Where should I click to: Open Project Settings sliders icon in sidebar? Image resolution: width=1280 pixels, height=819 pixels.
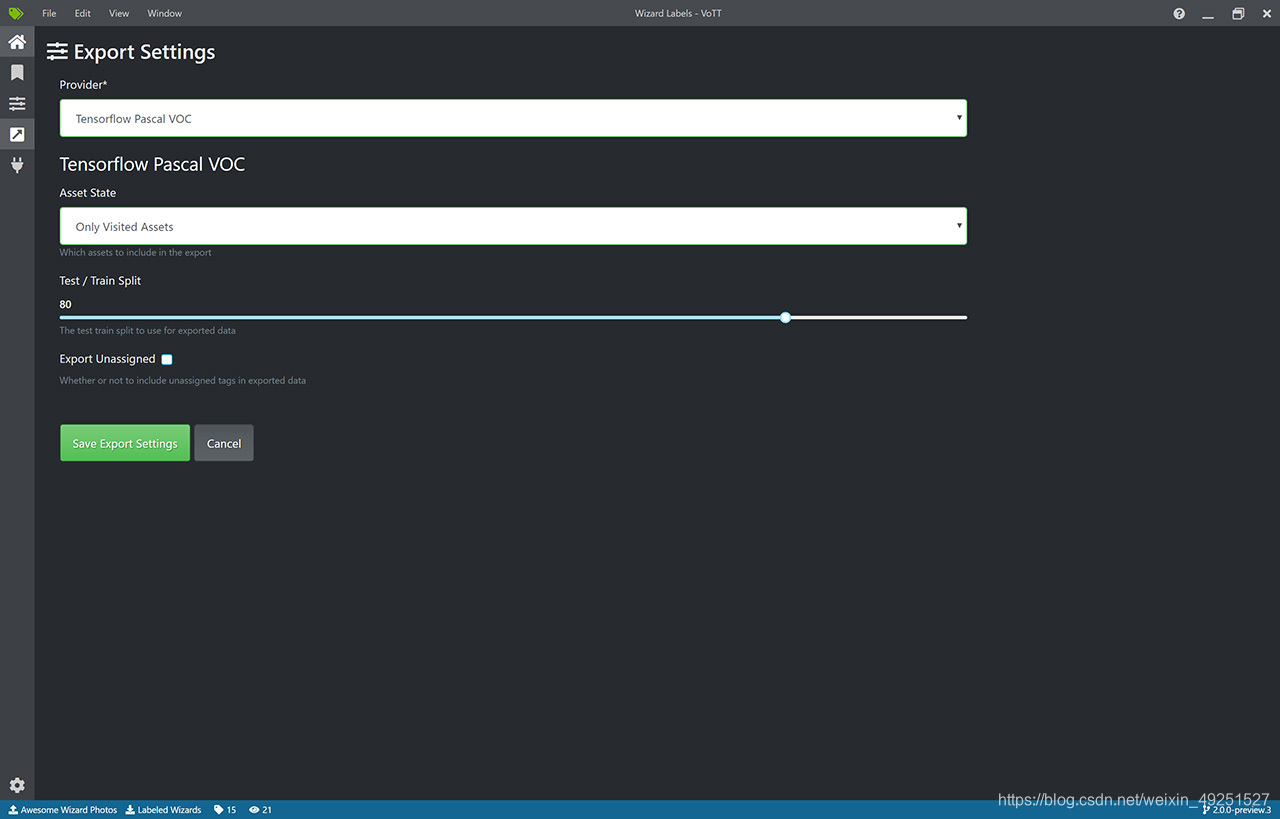[x=17, y=104]
